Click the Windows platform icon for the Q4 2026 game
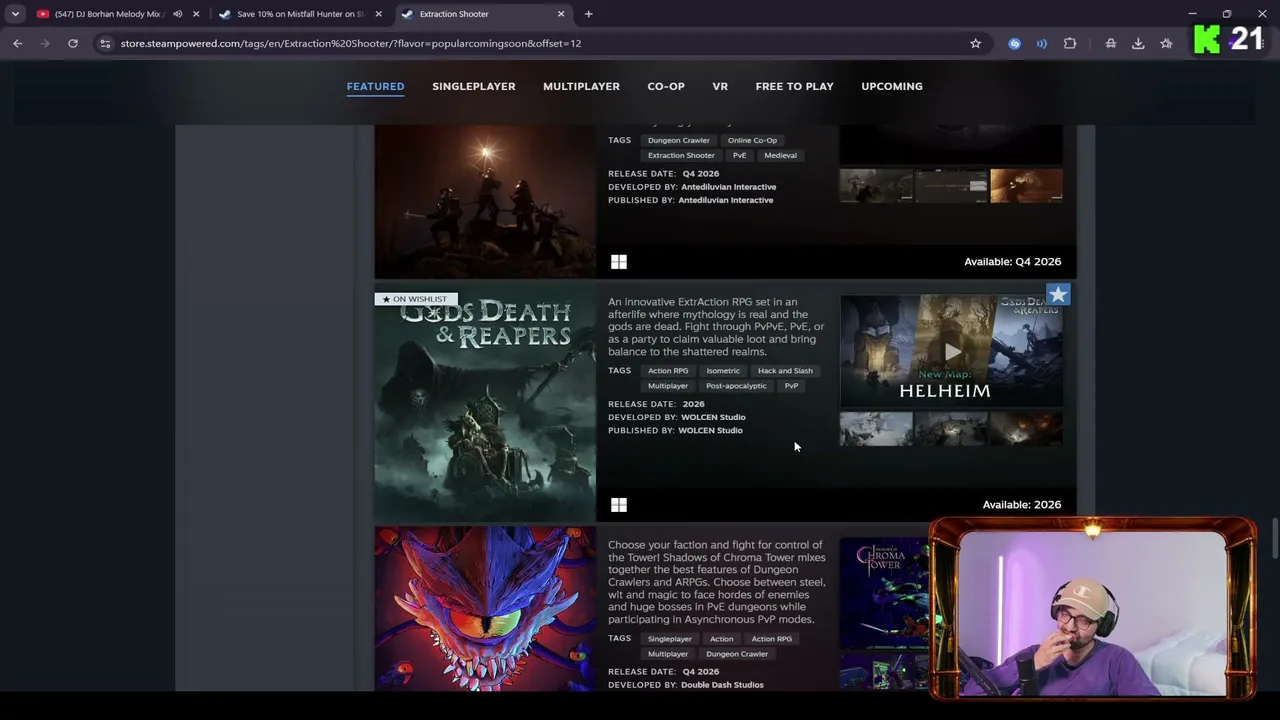The width and height of the screenshot is (1280, 720). 619,262
